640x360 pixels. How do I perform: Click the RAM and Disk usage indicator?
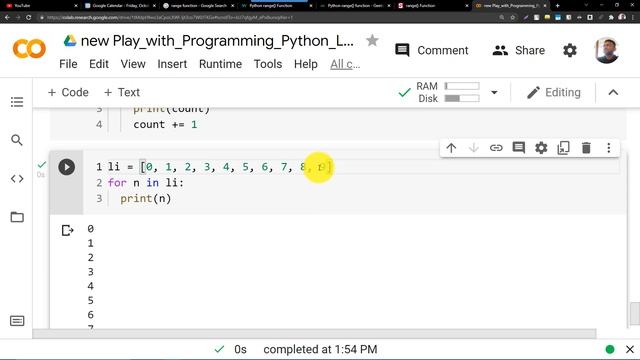[448, 92]
